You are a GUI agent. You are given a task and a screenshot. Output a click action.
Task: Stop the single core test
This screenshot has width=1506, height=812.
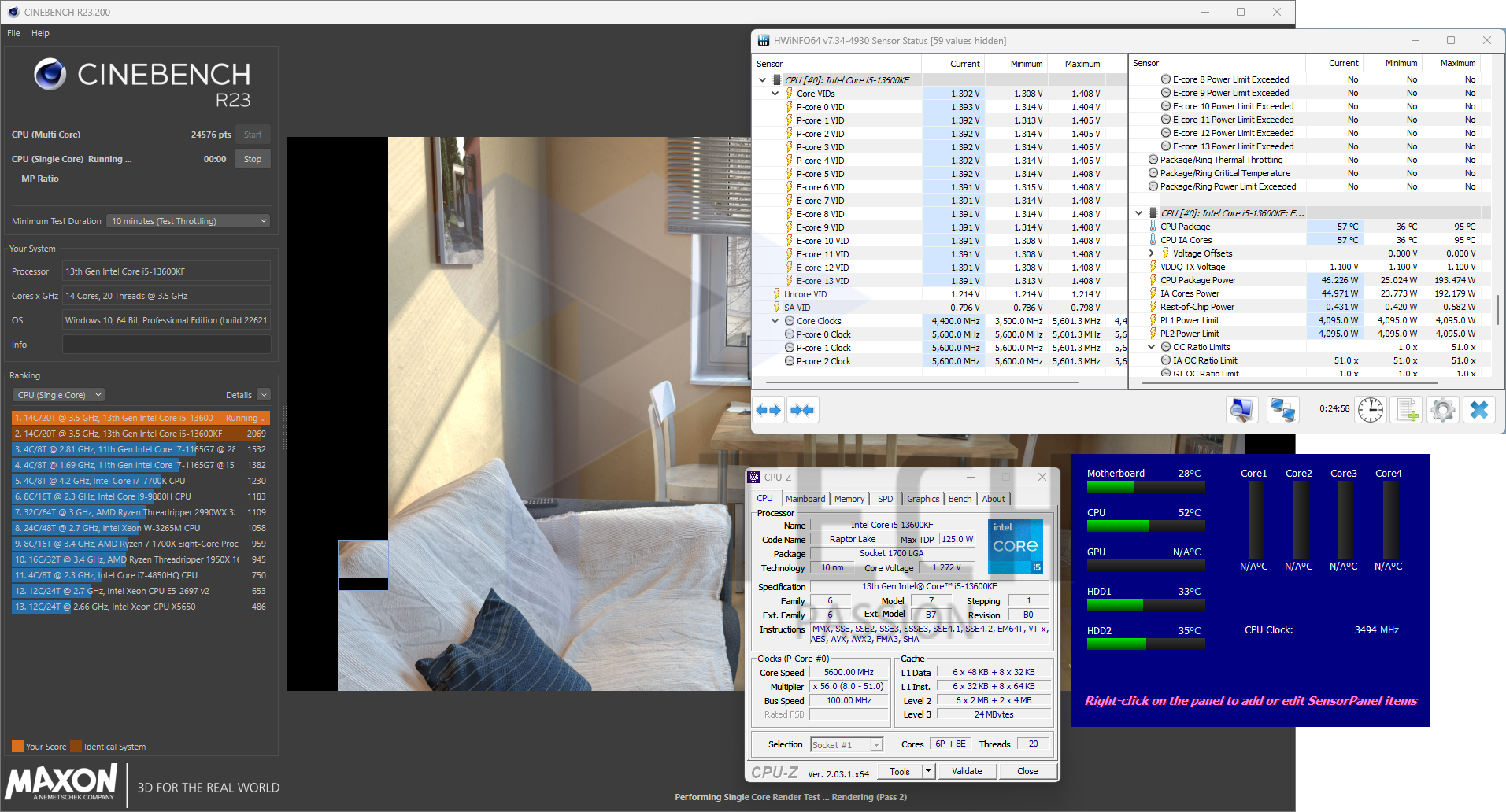coord(253,159)
